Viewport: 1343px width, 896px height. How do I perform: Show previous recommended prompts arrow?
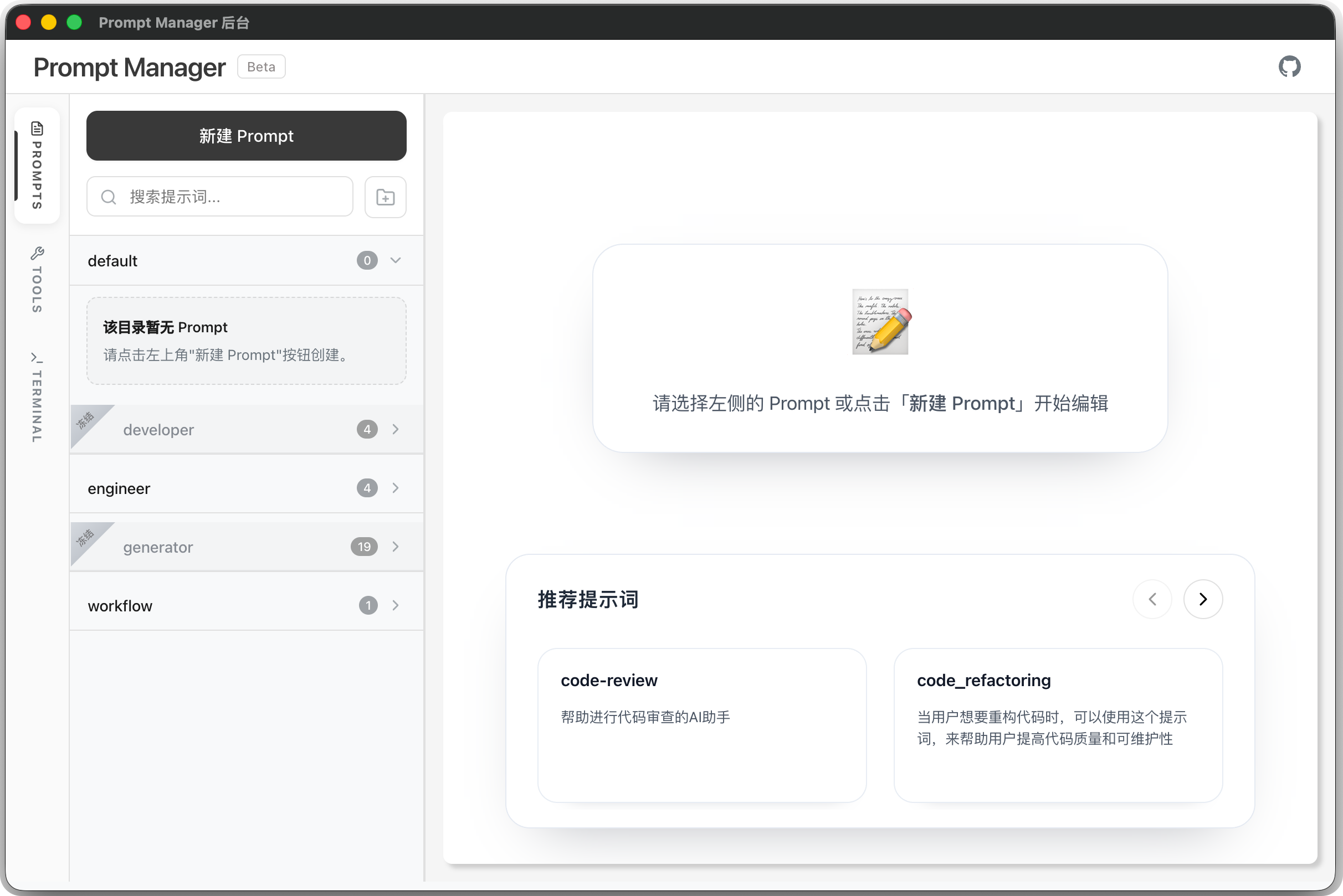pos(1152,599)
